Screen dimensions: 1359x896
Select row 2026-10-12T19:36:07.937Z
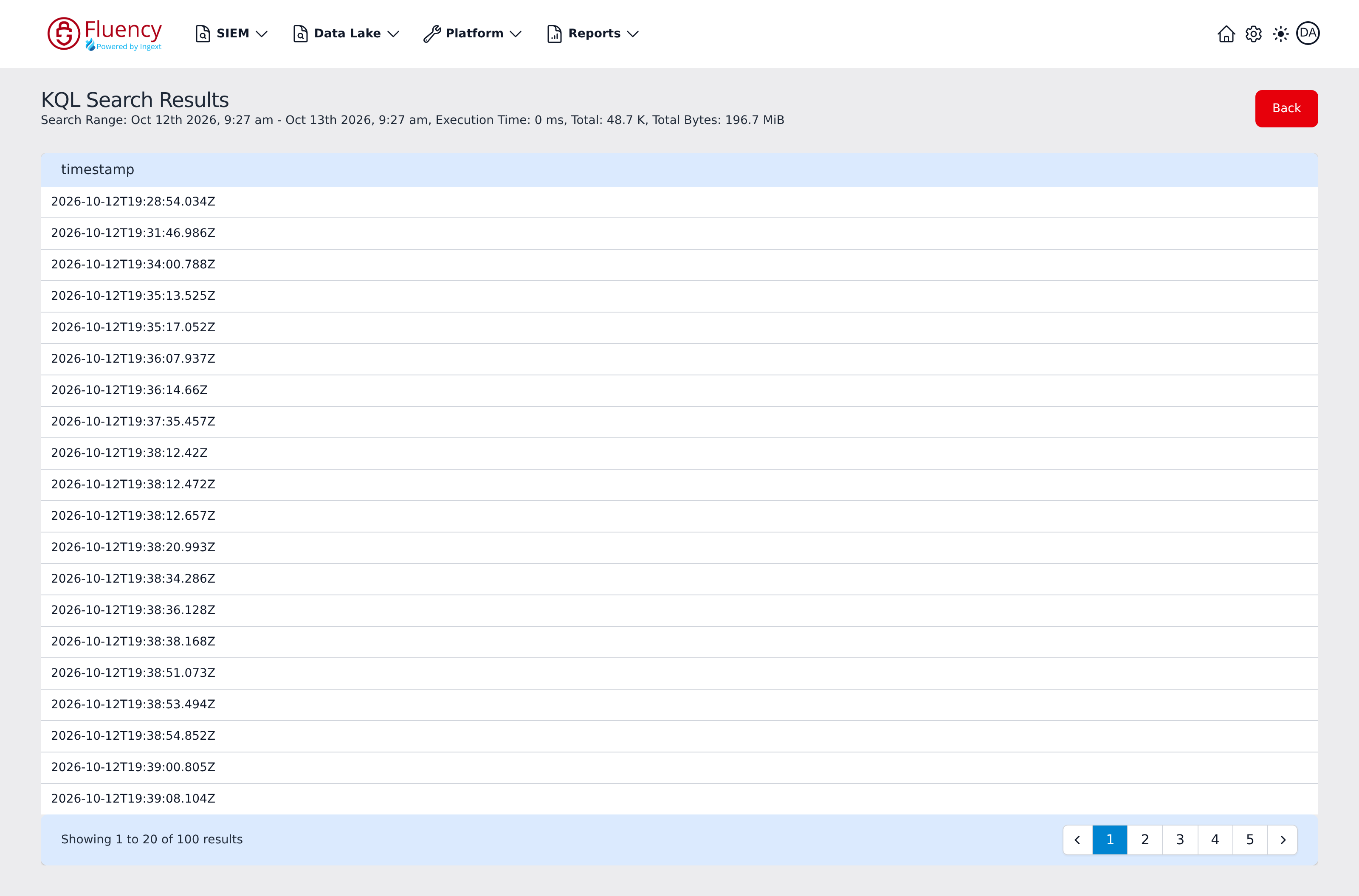pos(679,359)
